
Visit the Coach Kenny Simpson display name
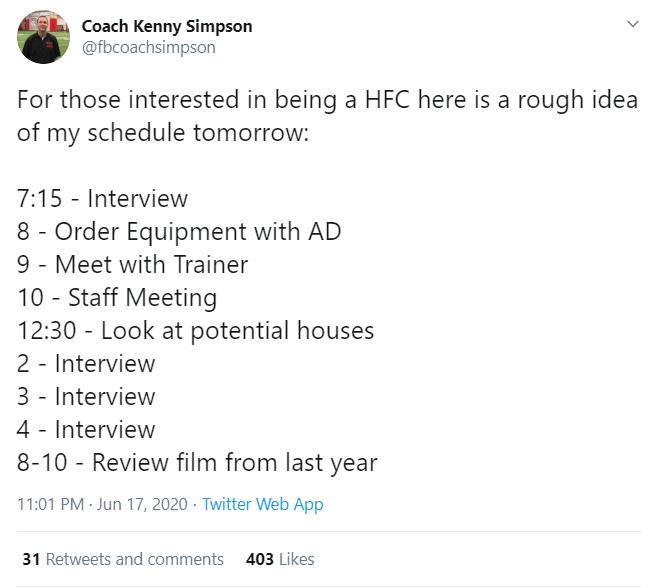pos(167,26)
